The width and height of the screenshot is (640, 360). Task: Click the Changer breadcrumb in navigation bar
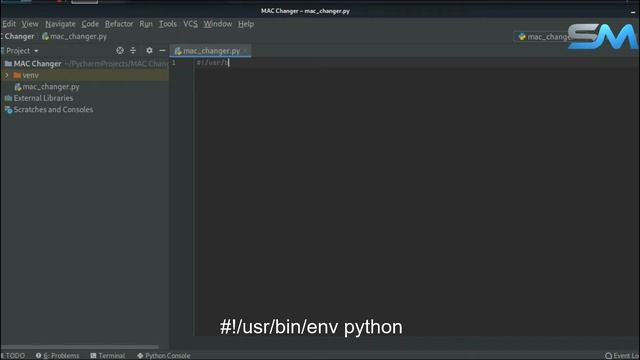(x=19, y=36)
